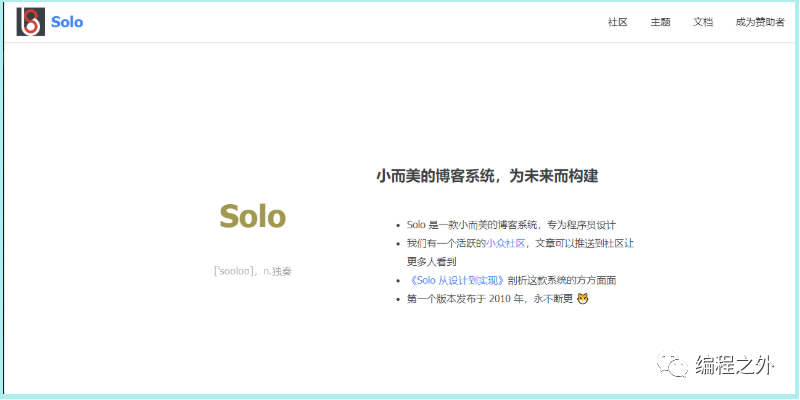Open the 《Solo 从设计到实现》 link
Screen dimensions: 800x400
pyautogui.click(x=457, y=280)
